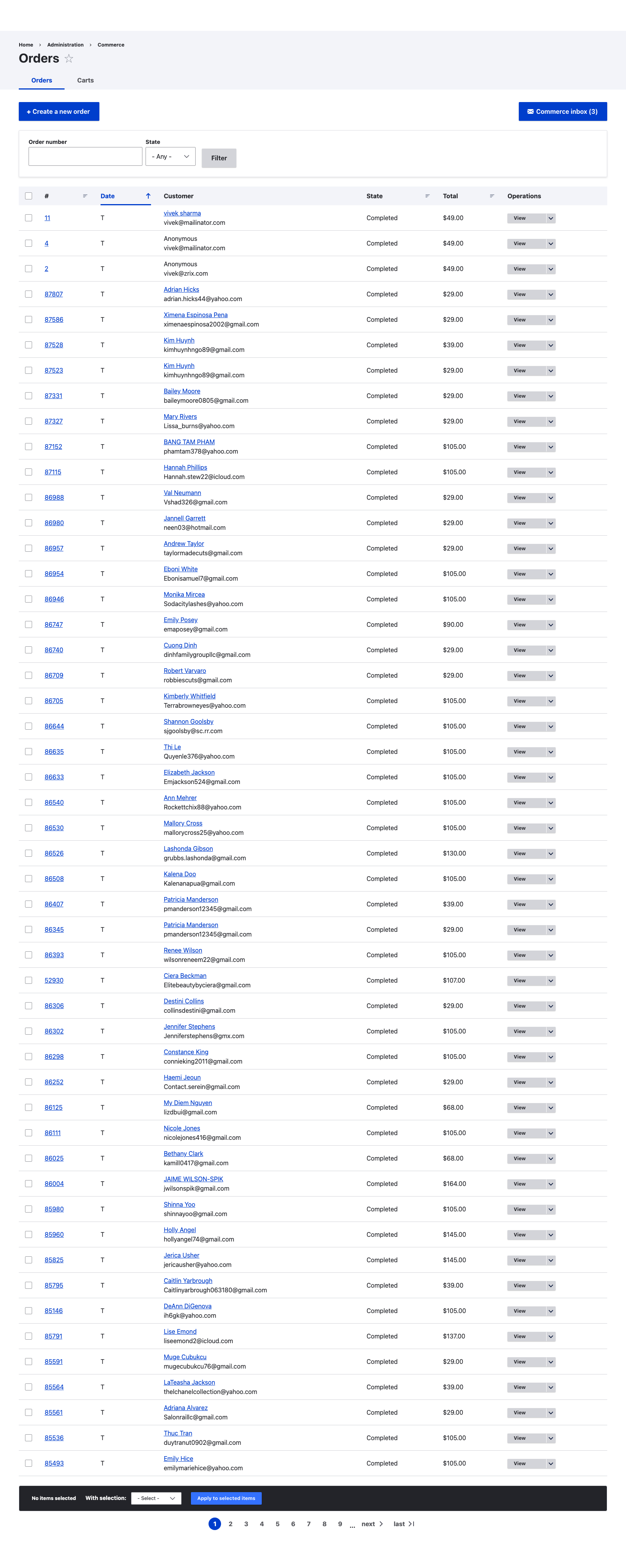Open the State filter dropdown

[x=171, y=156]
